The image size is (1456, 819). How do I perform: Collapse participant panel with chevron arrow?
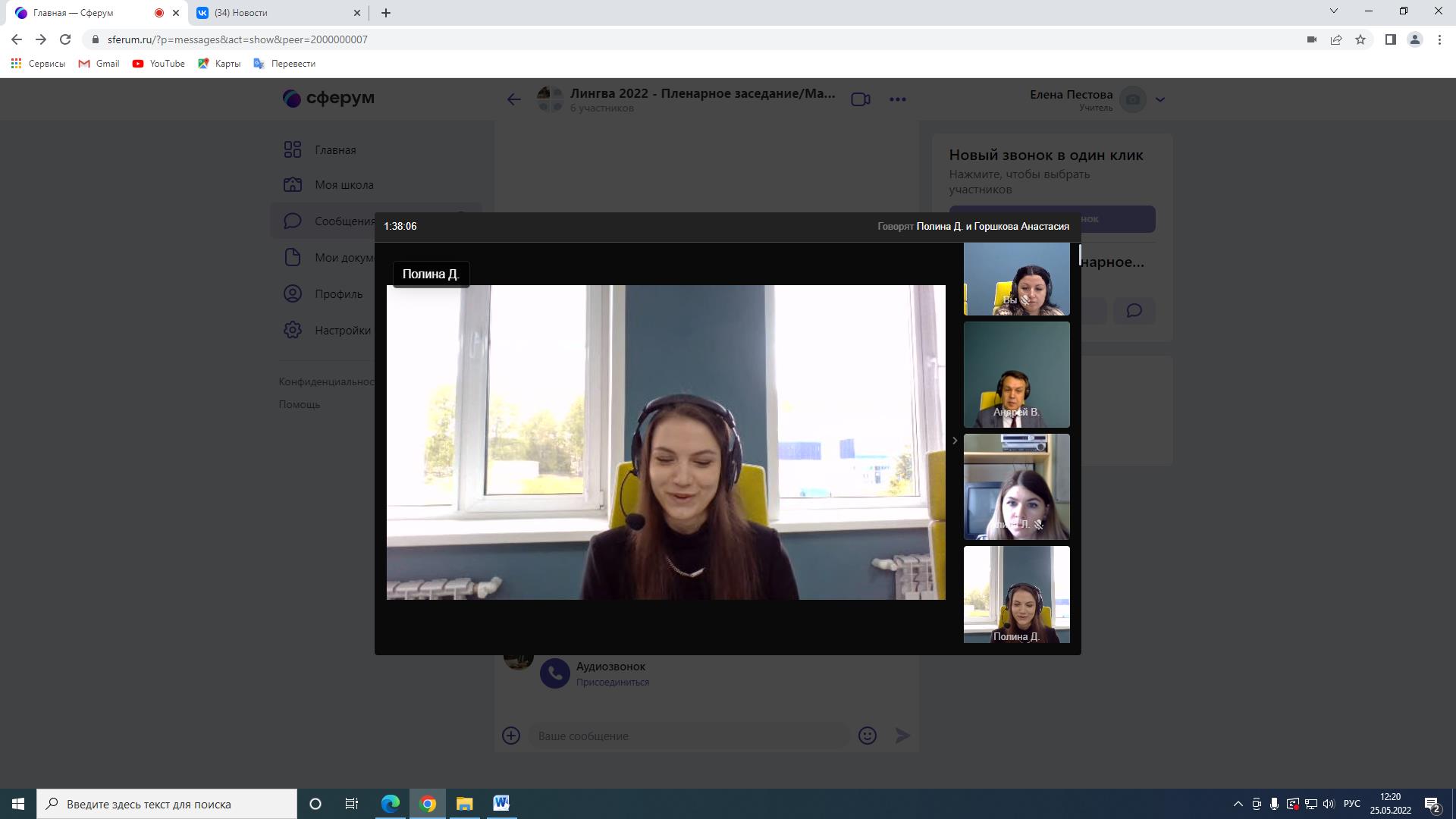coord(955,441)
